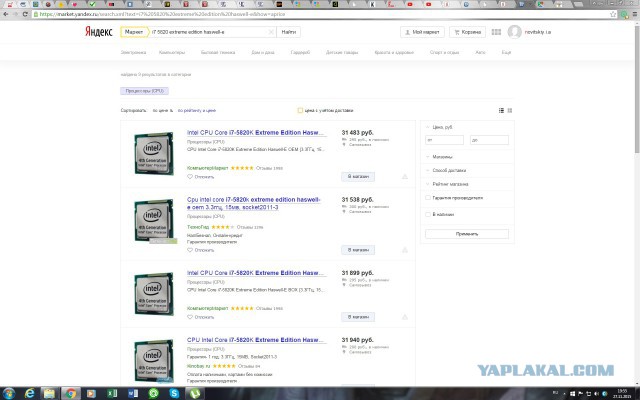Open Word from the taskbar
Screen dimensions: 640x400
tap(133, 393)
